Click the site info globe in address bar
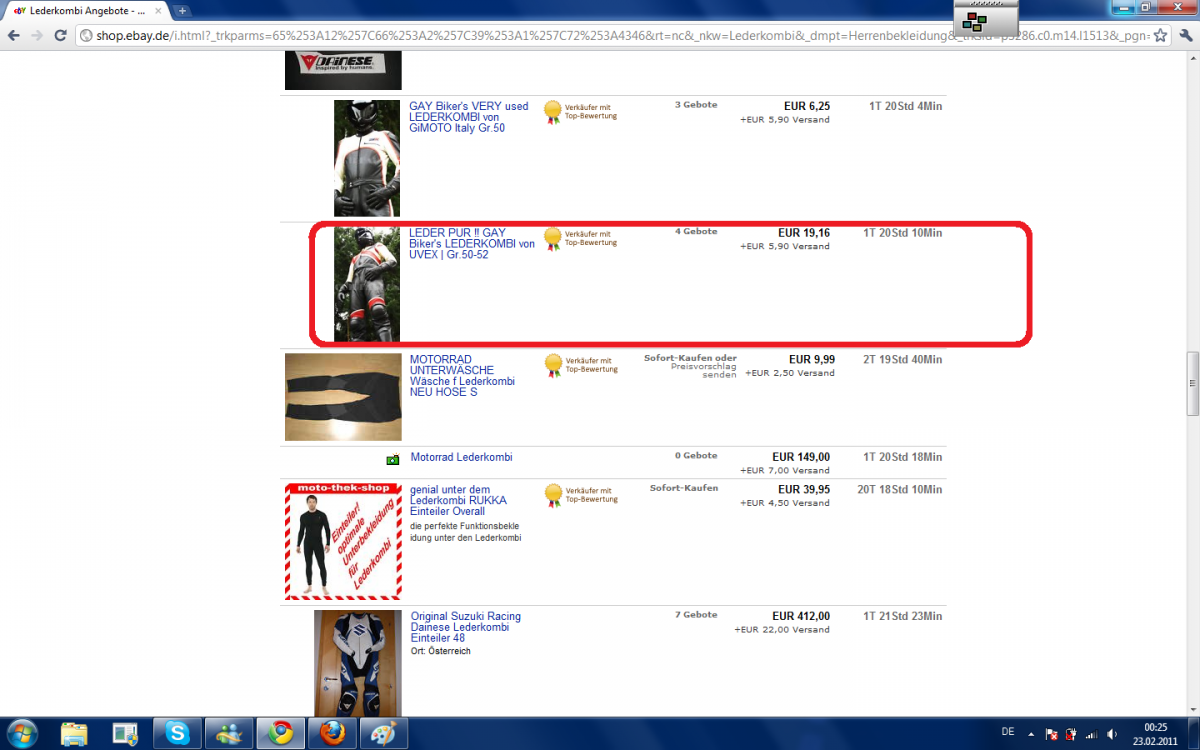The height and width of the screenshot is (750, 1200). tap(85, 35)
